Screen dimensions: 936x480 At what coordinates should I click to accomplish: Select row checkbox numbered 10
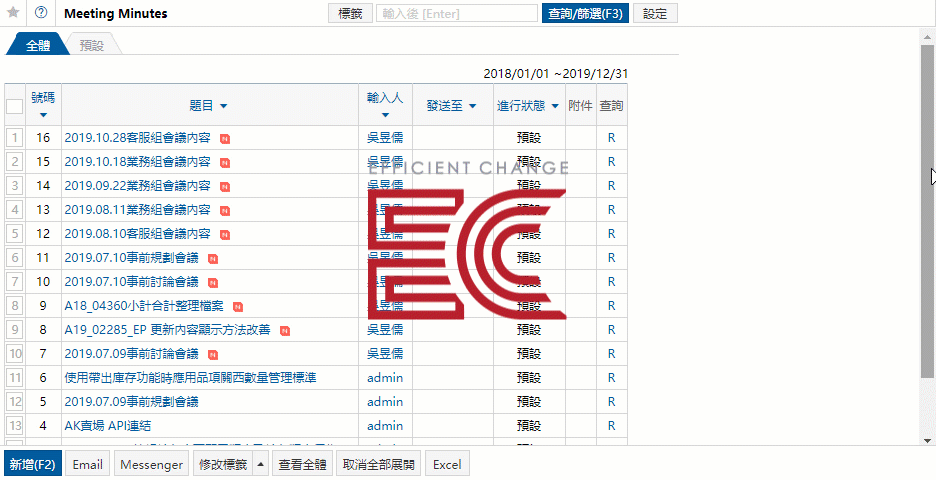15,353
